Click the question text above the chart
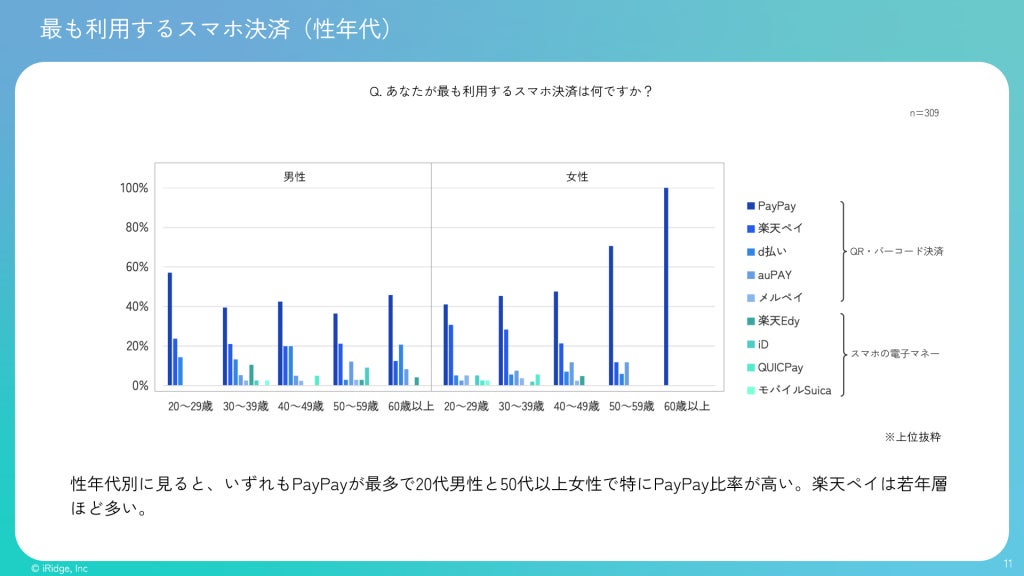 point(511,91)
